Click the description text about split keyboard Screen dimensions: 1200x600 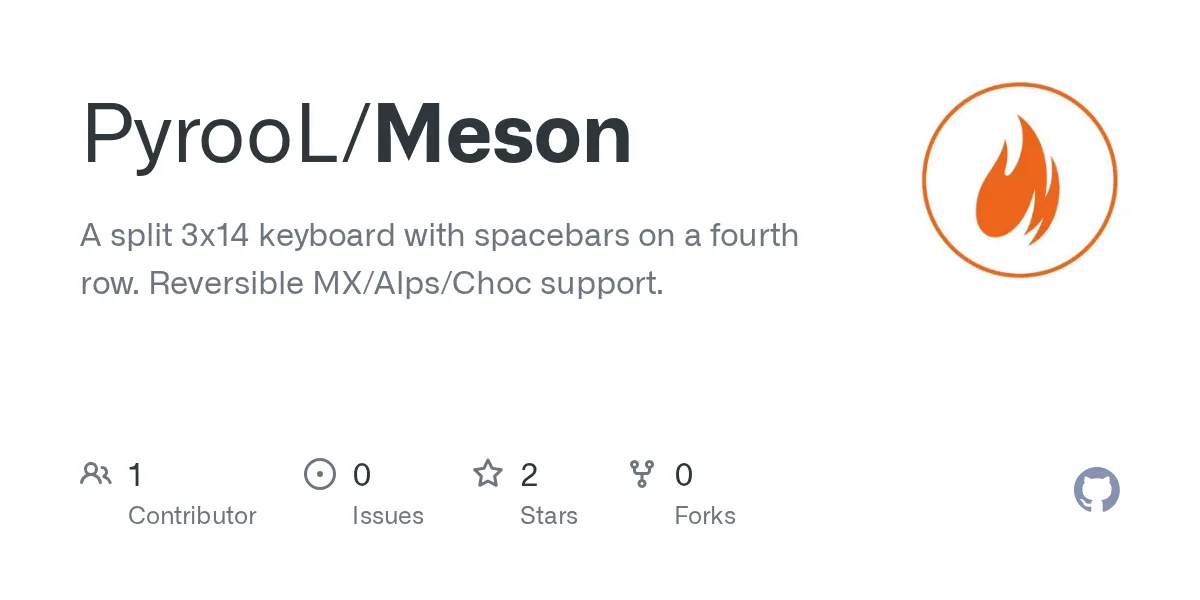440,260
